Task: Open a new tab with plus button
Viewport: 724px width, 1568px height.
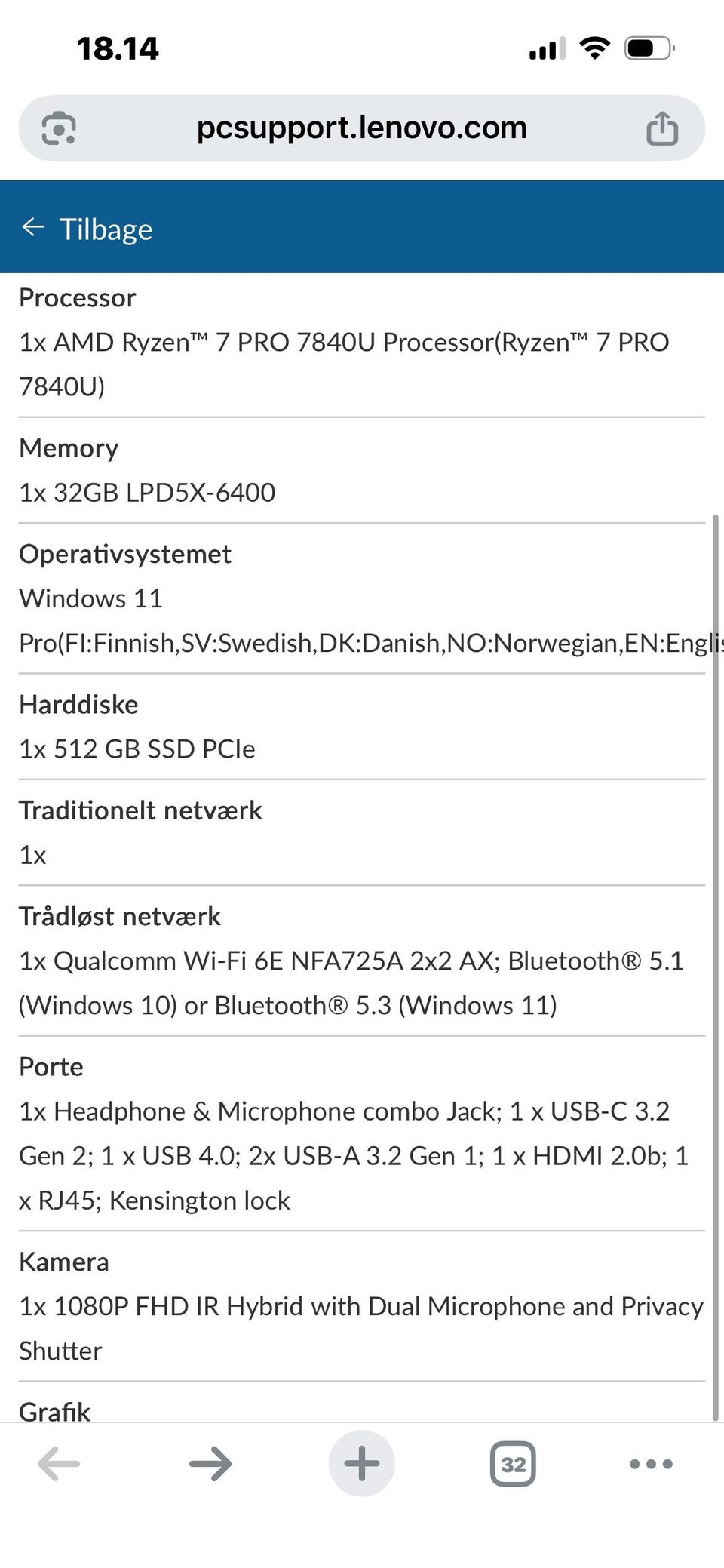Action: click(x=362, y=1464)
